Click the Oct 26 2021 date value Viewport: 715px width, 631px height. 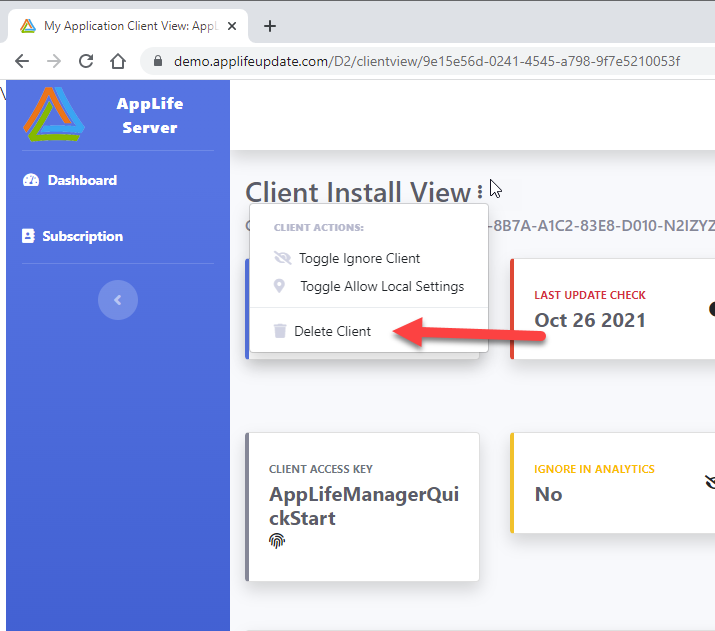point(590,321)
